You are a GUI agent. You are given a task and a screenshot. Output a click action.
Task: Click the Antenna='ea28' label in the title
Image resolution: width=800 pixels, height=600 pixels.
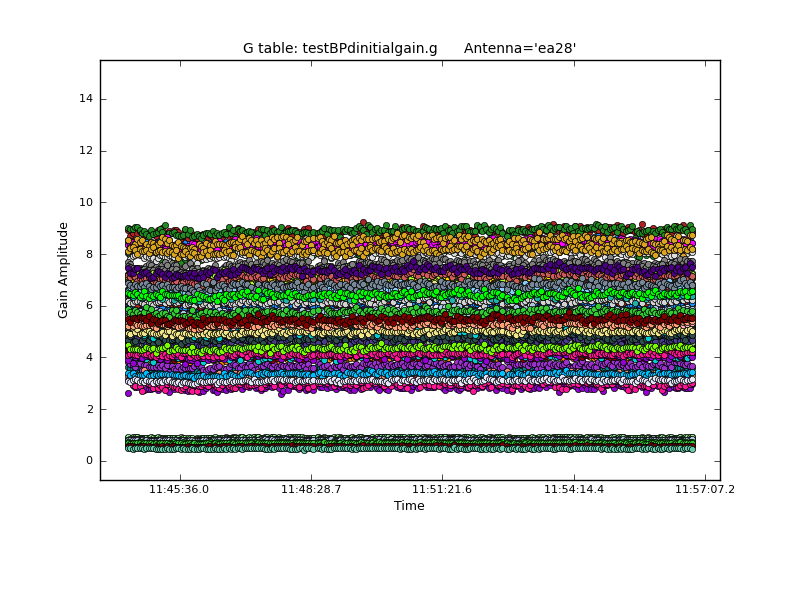point(520,48)
